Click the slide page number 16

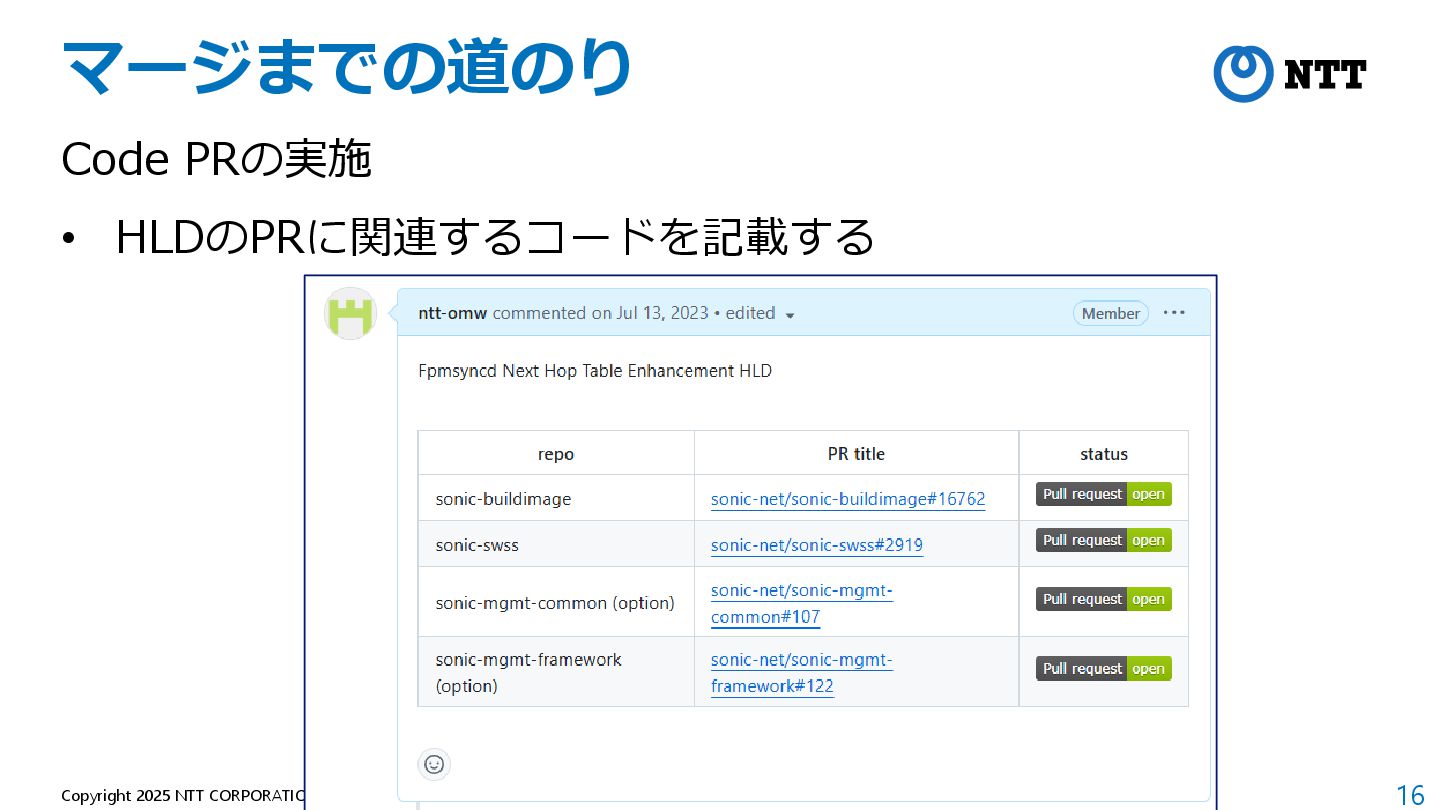tap(1410, 796)
